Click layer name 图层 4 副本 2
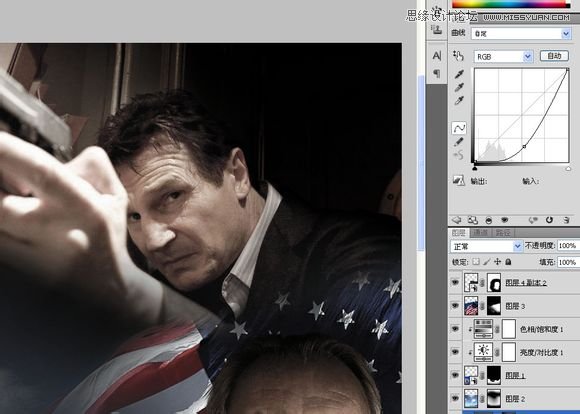 point(526,283)
